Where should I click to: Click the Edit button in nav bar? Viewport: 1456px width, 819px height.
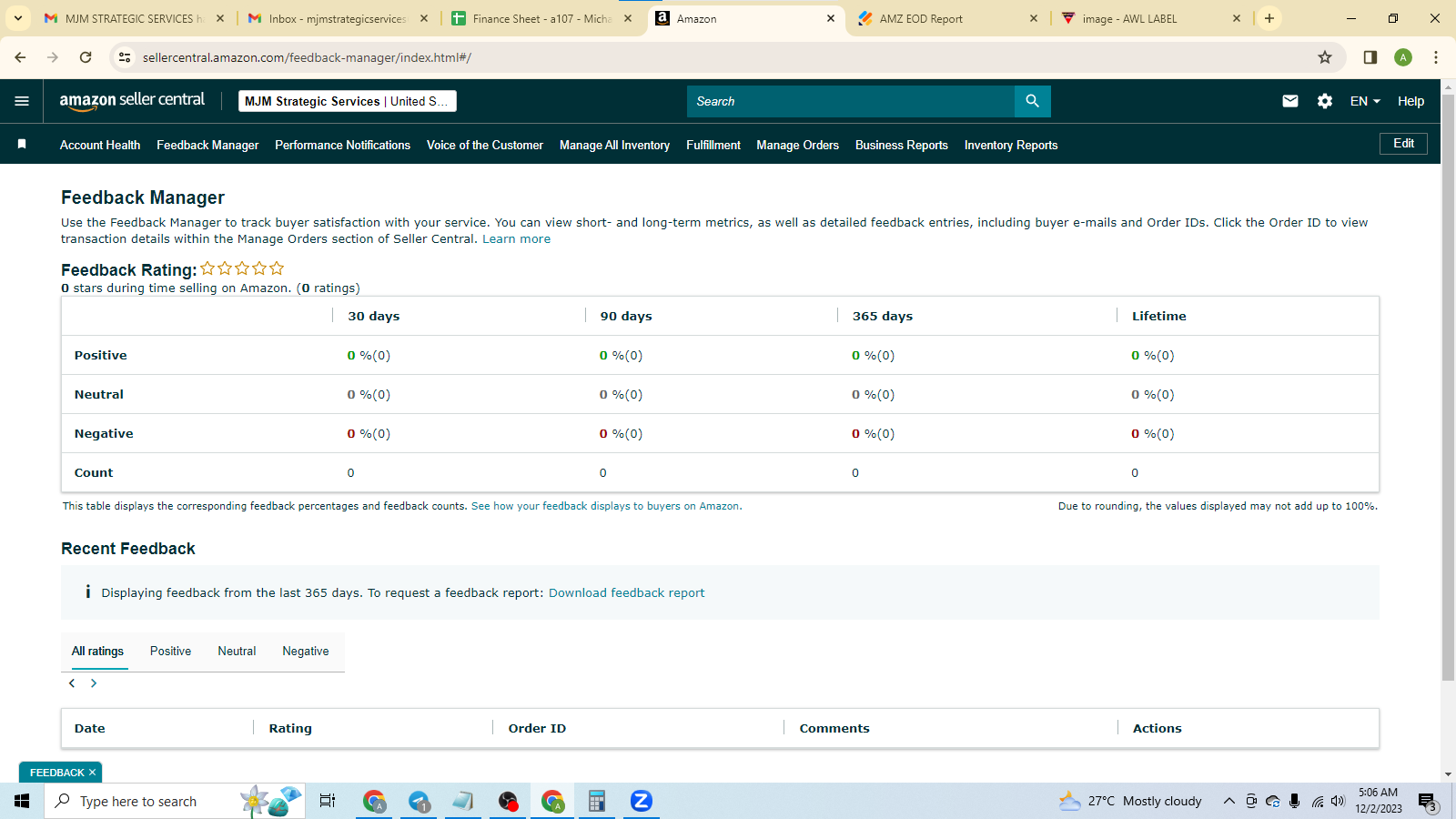click(1403, 144)
